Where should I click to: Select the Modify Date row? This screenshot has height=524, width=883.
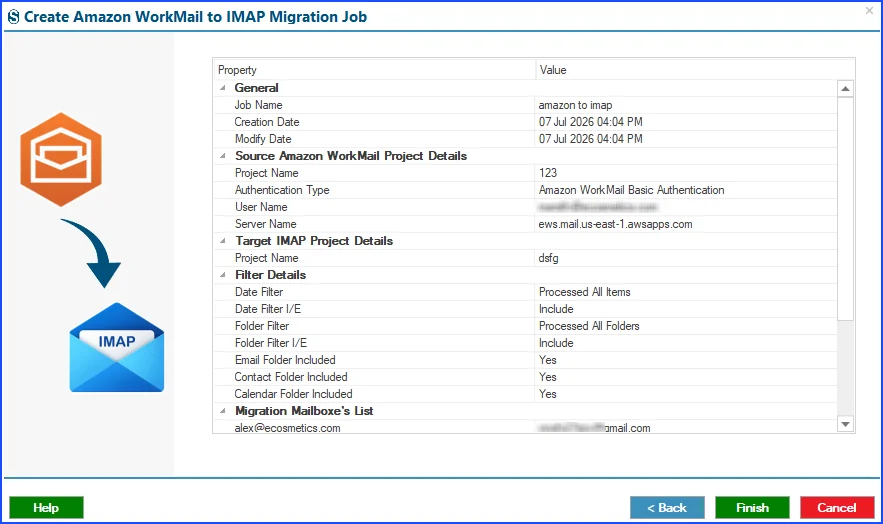525,139
